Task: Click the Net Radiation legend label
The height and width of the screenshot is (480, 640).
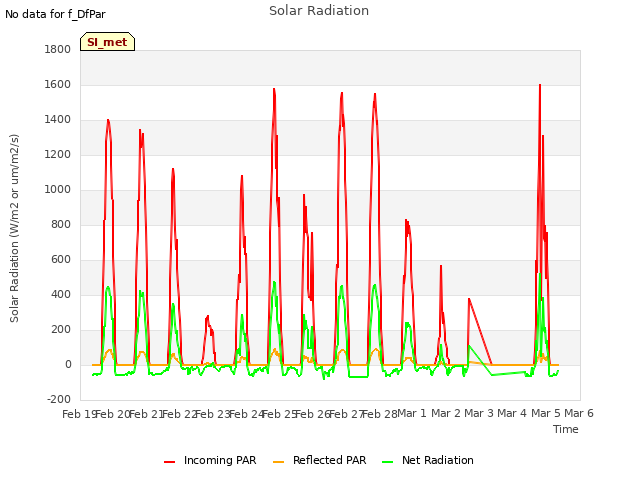Action: point(438,460)
